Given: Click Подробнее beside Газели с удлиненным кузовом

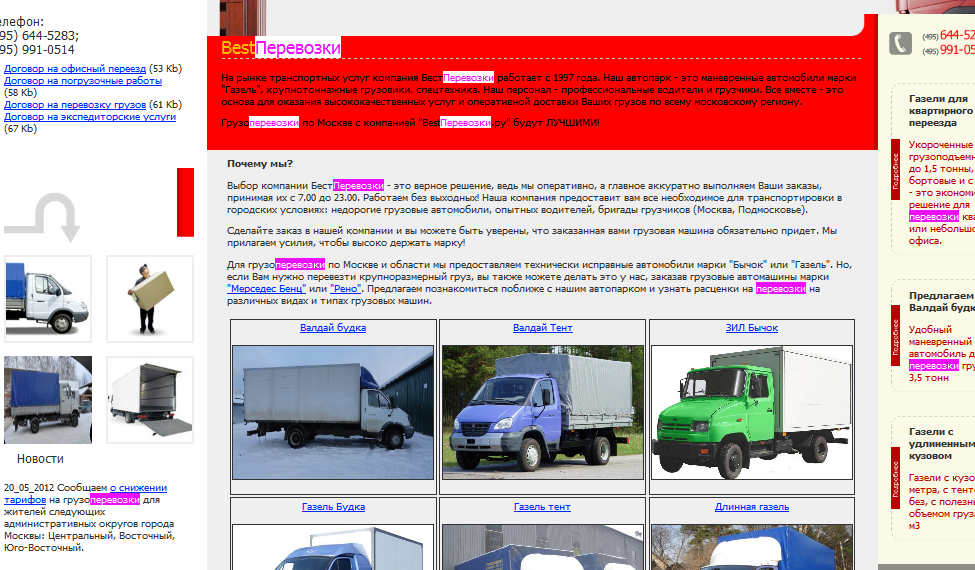Looking at the screenshot, I should [x=895, y=478].
